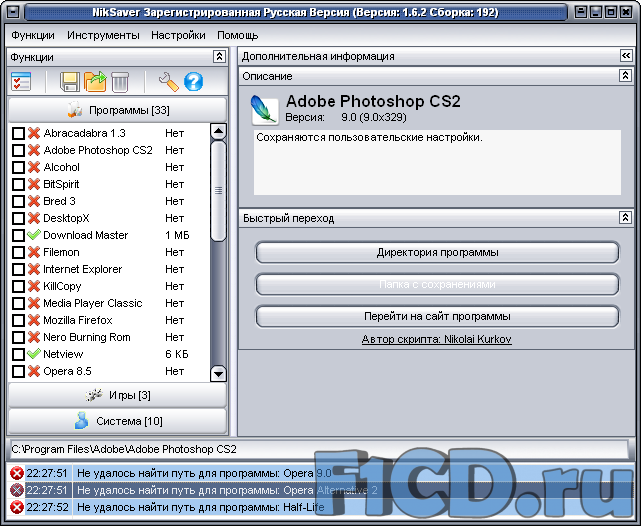This screenshot has width=641, height=526.
Task: Enable the Alcohol checkbox
Action: (x=18, y=167)
